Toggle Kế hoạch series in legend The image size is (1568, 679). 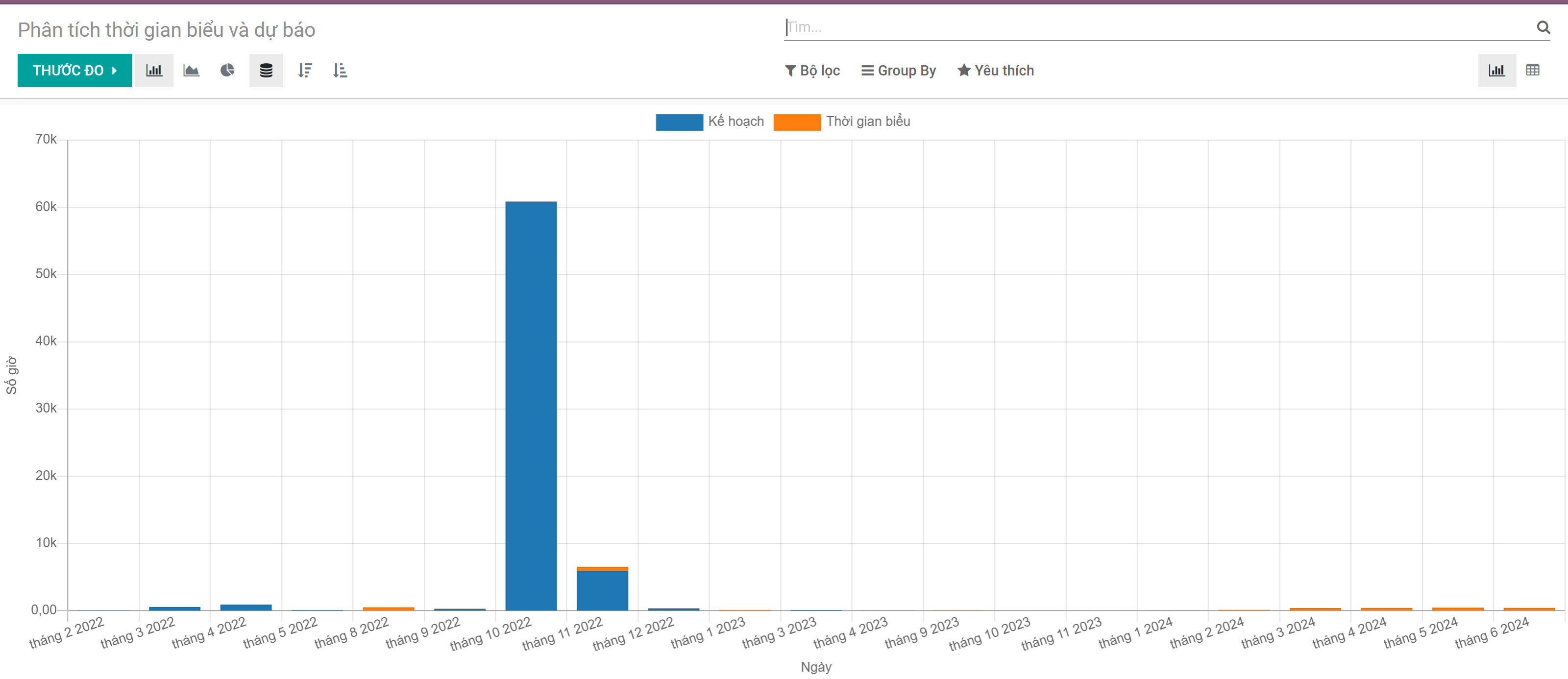point(735,121)
